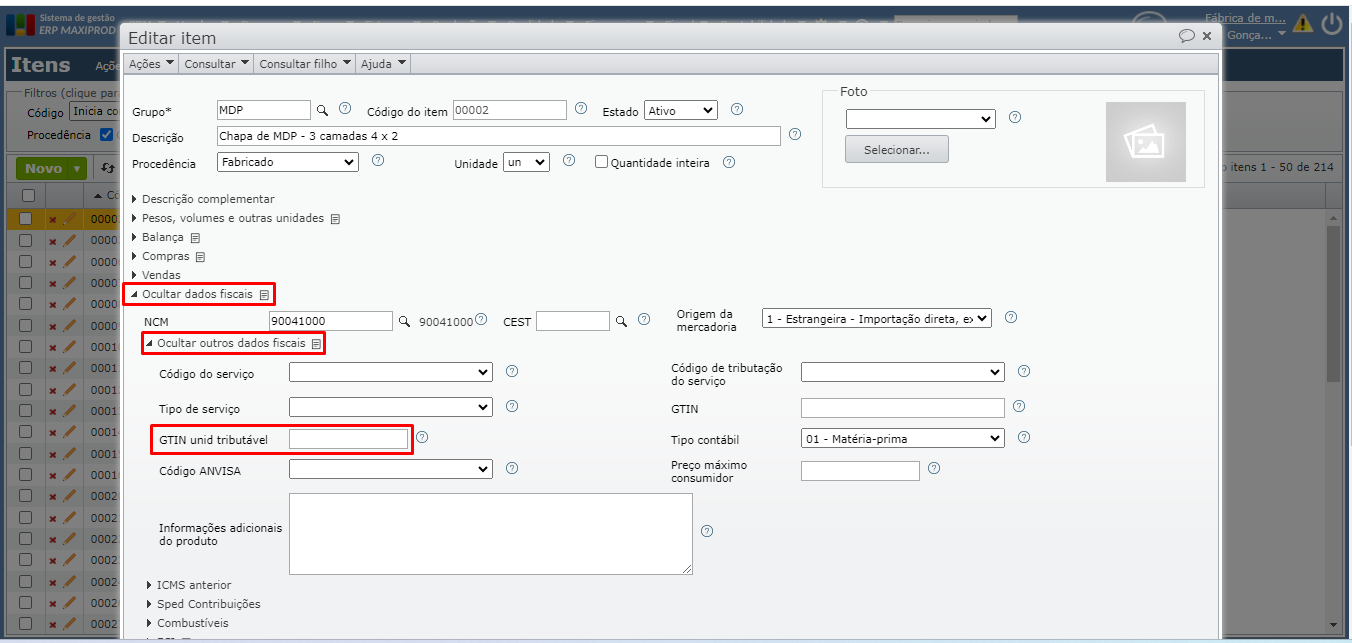Image resolution: width=1352 pixels, height=643 pixels.
Task: Click the list icon beside Ocultar outros dados fiscais
Action: (x=316, y=344)
